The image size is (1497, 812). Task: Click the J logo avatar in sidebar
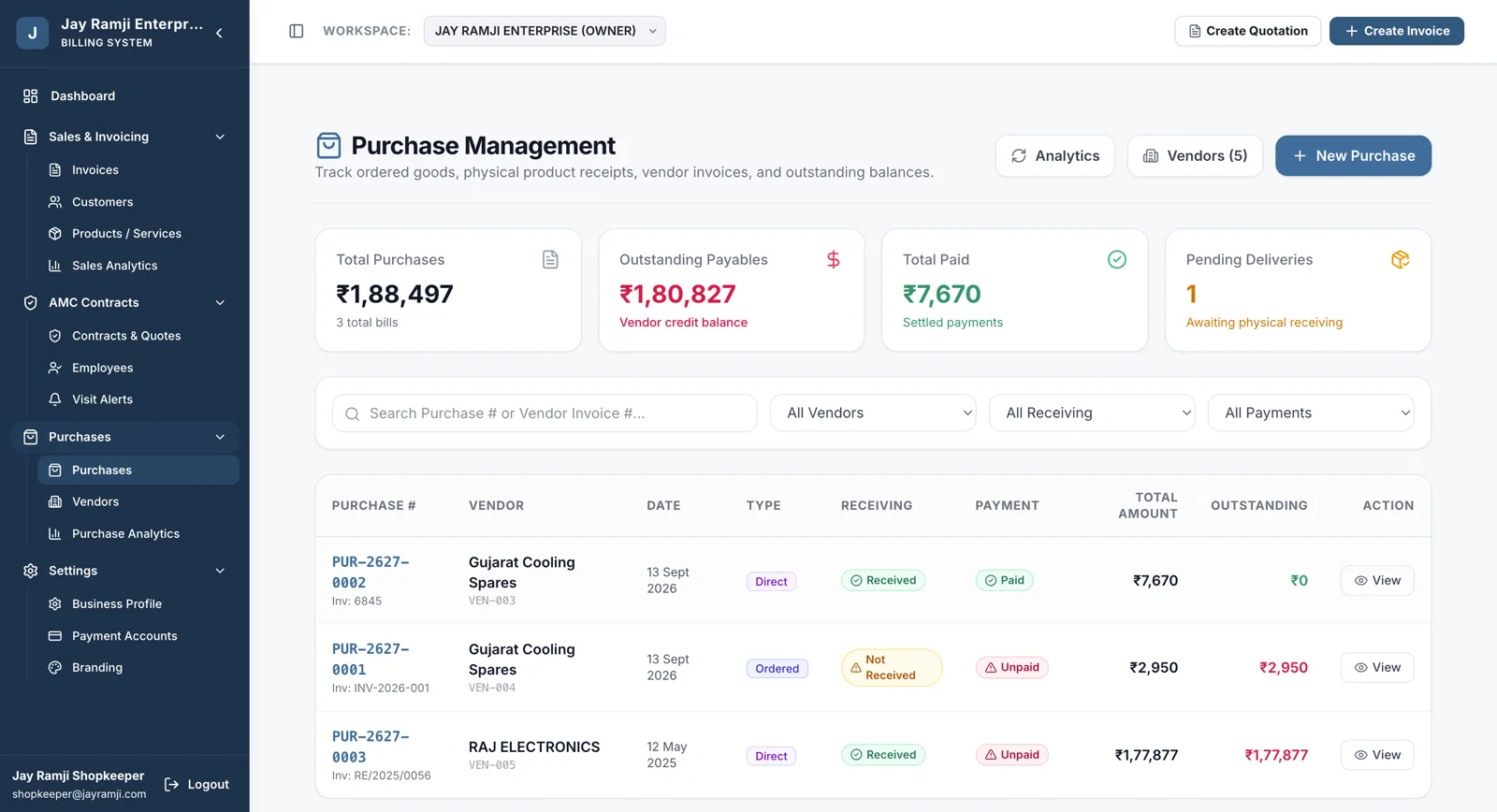33,33
